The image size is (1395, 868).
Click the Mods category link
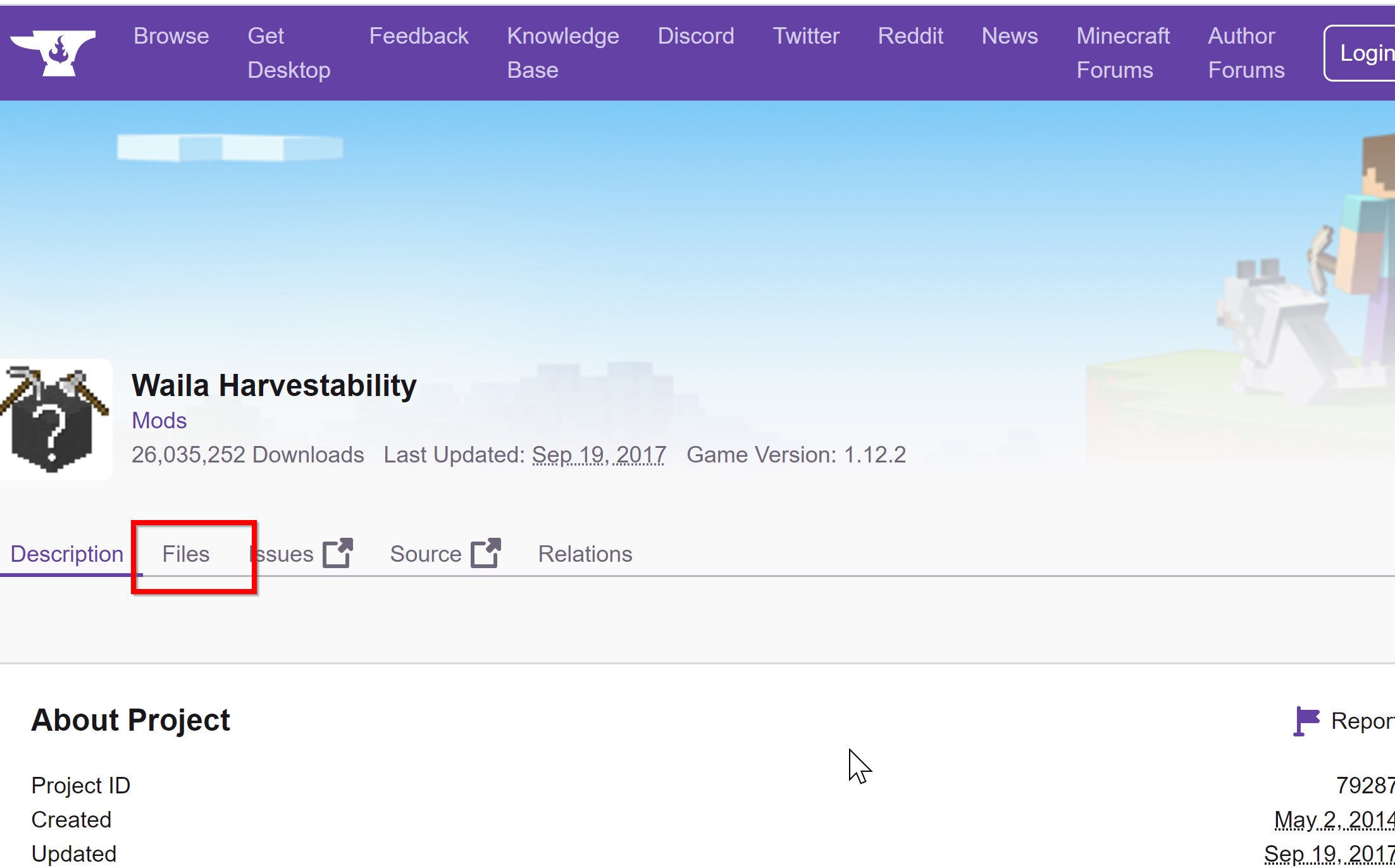click(x=159, y=421)
